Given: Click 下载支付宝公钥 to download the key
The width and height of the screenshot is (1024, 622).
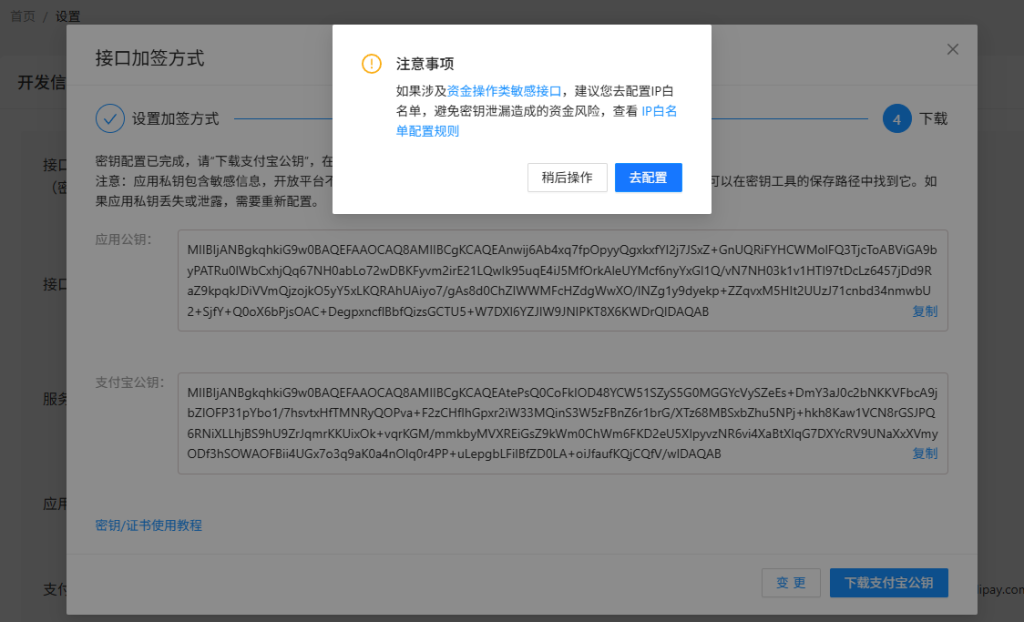Looking at the screenshot, I should pos(888,583).
